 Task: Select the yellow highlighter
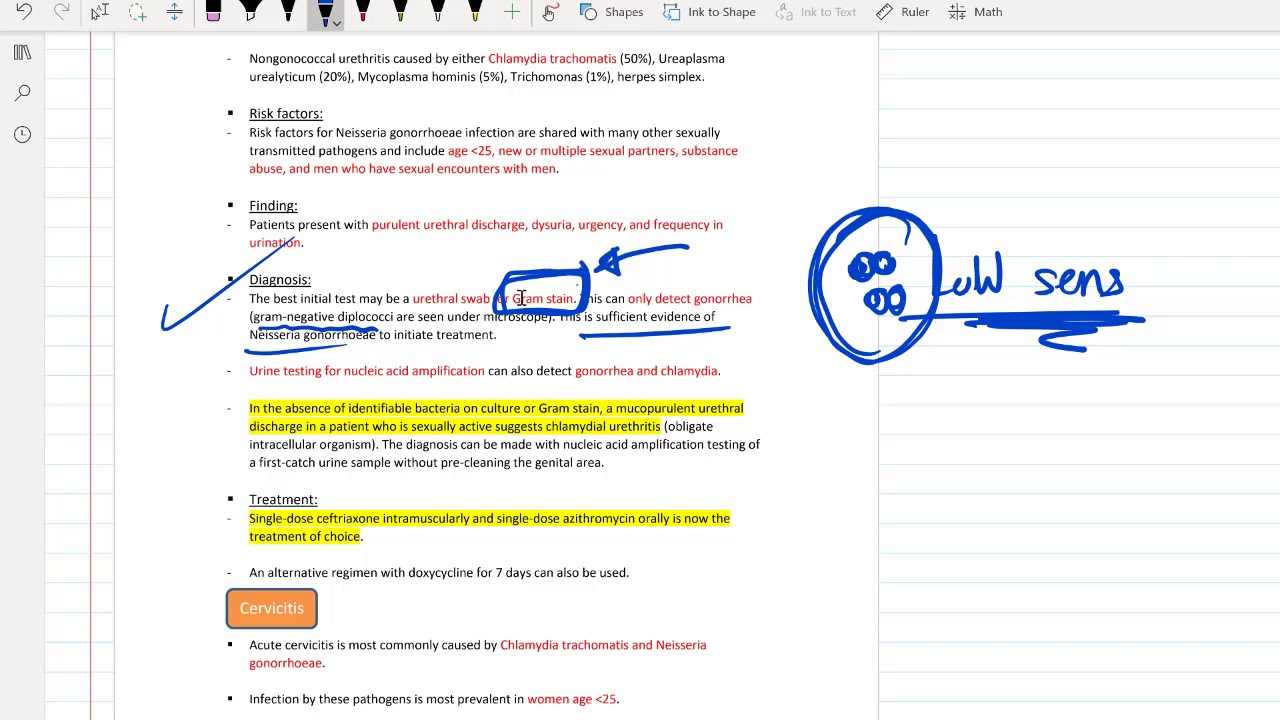coord(475,12)
